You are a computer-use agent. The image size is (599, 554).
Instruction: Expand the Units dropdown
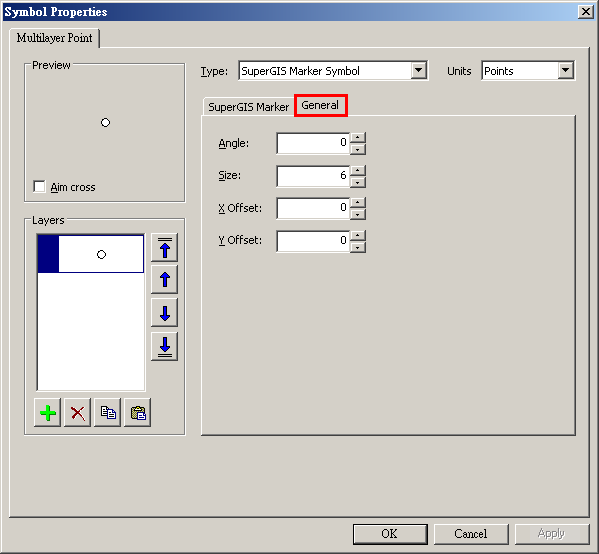coord(565,70)
